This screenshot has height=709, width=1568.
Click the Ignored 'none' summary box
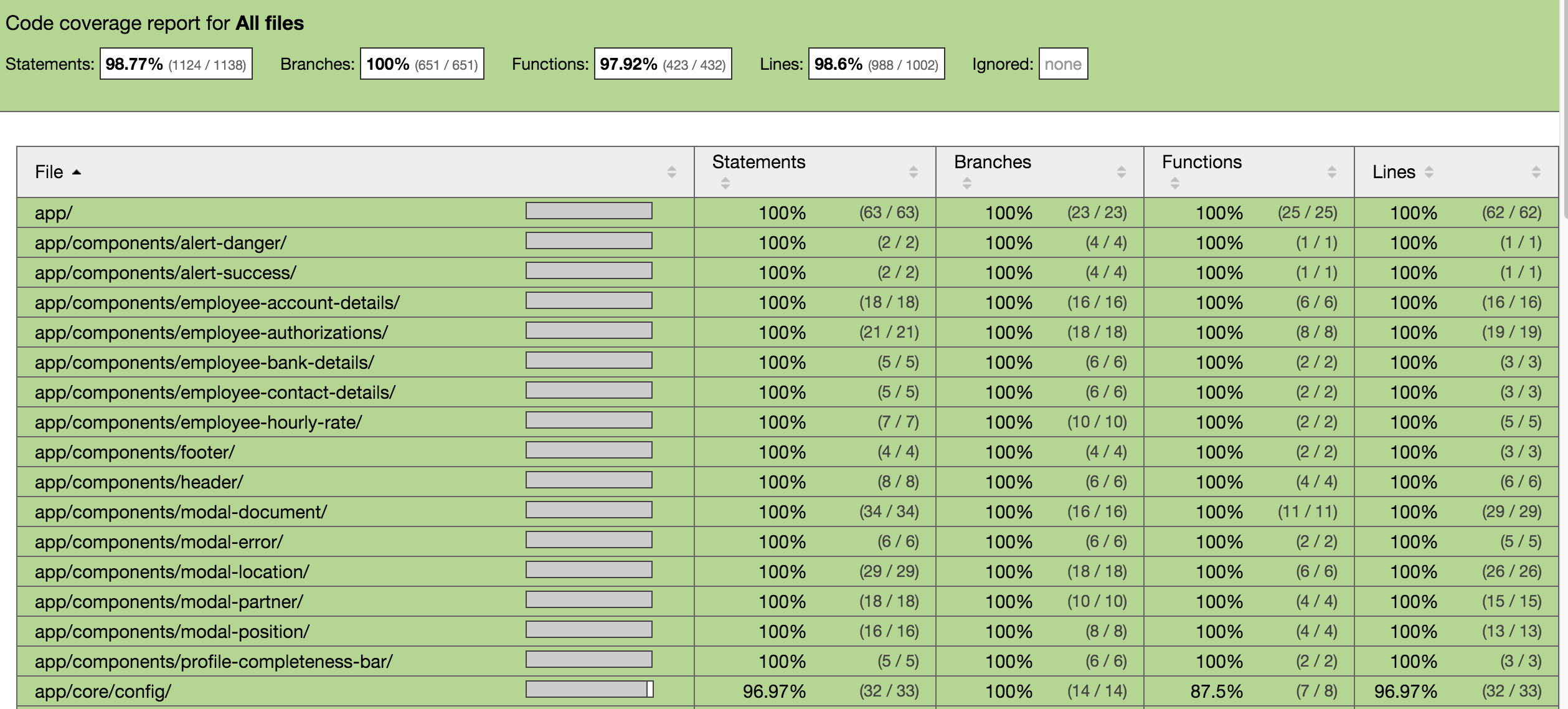pos(1062,64)
